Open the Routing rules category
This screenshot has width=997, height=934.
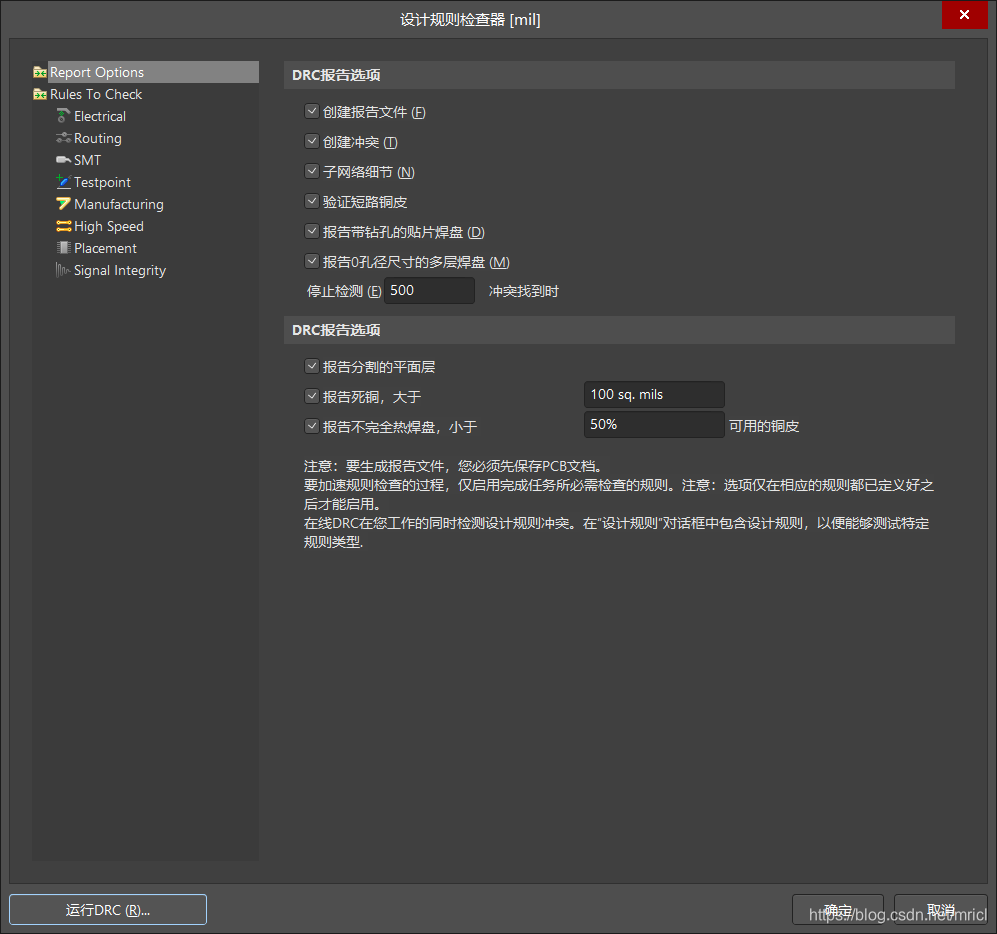pyautogui.click(x=97, y=138)
